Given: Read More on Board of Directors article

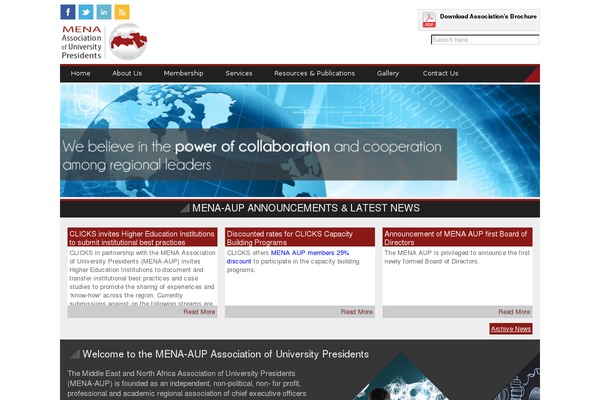Looking at the screenshot, I should (x=514, y=312).
